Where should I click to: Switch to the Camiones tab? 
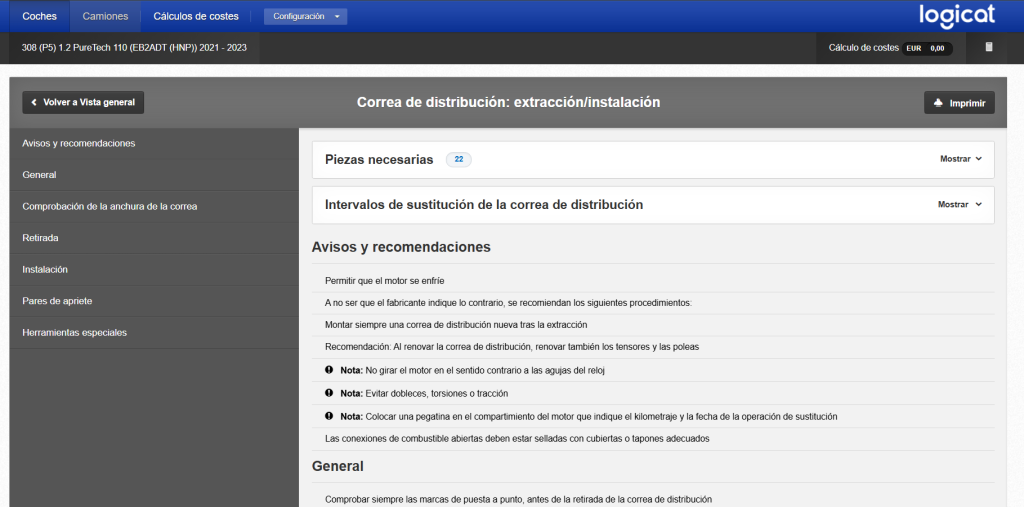[x=105, y=16]
